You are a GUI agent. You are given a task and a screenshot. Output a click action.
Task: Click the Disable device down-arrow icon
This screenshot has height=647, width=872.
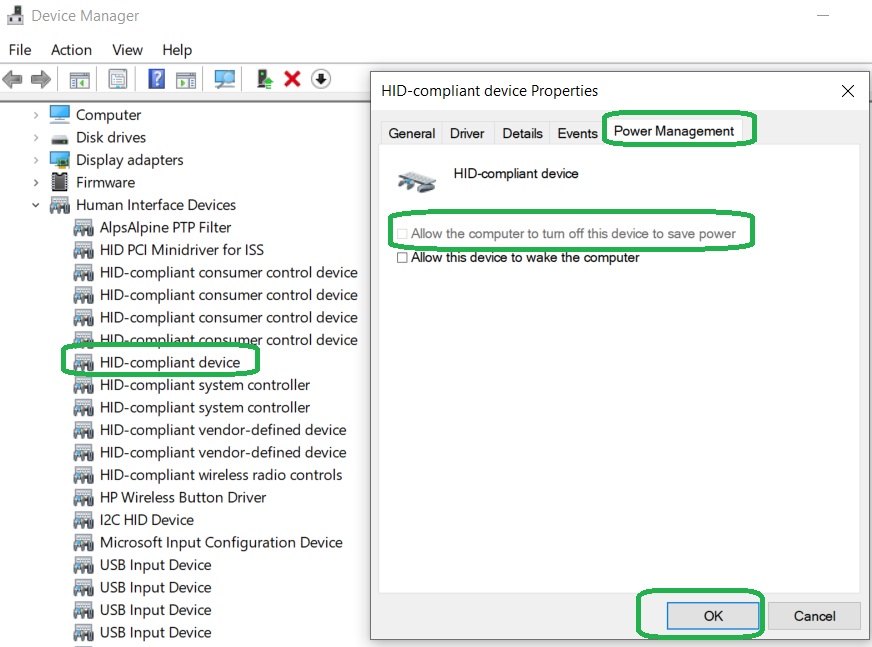click(321, 79)
